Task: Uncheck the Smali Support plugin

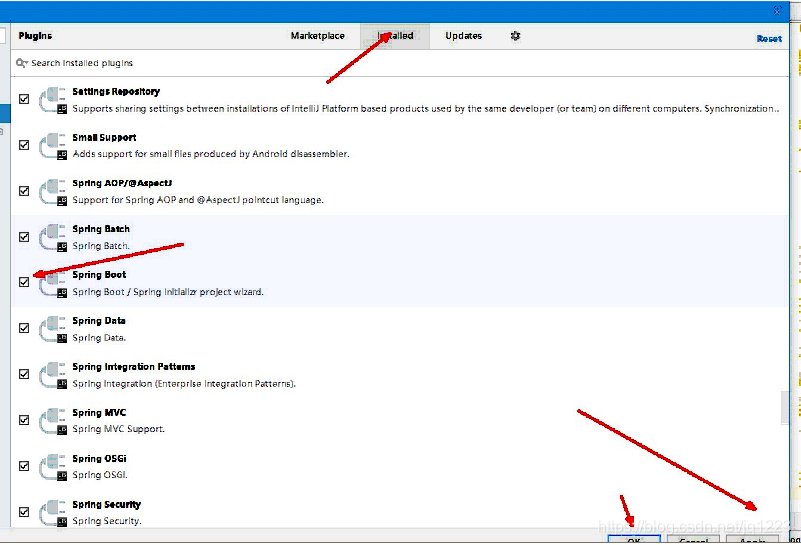Action: [24, 145]
